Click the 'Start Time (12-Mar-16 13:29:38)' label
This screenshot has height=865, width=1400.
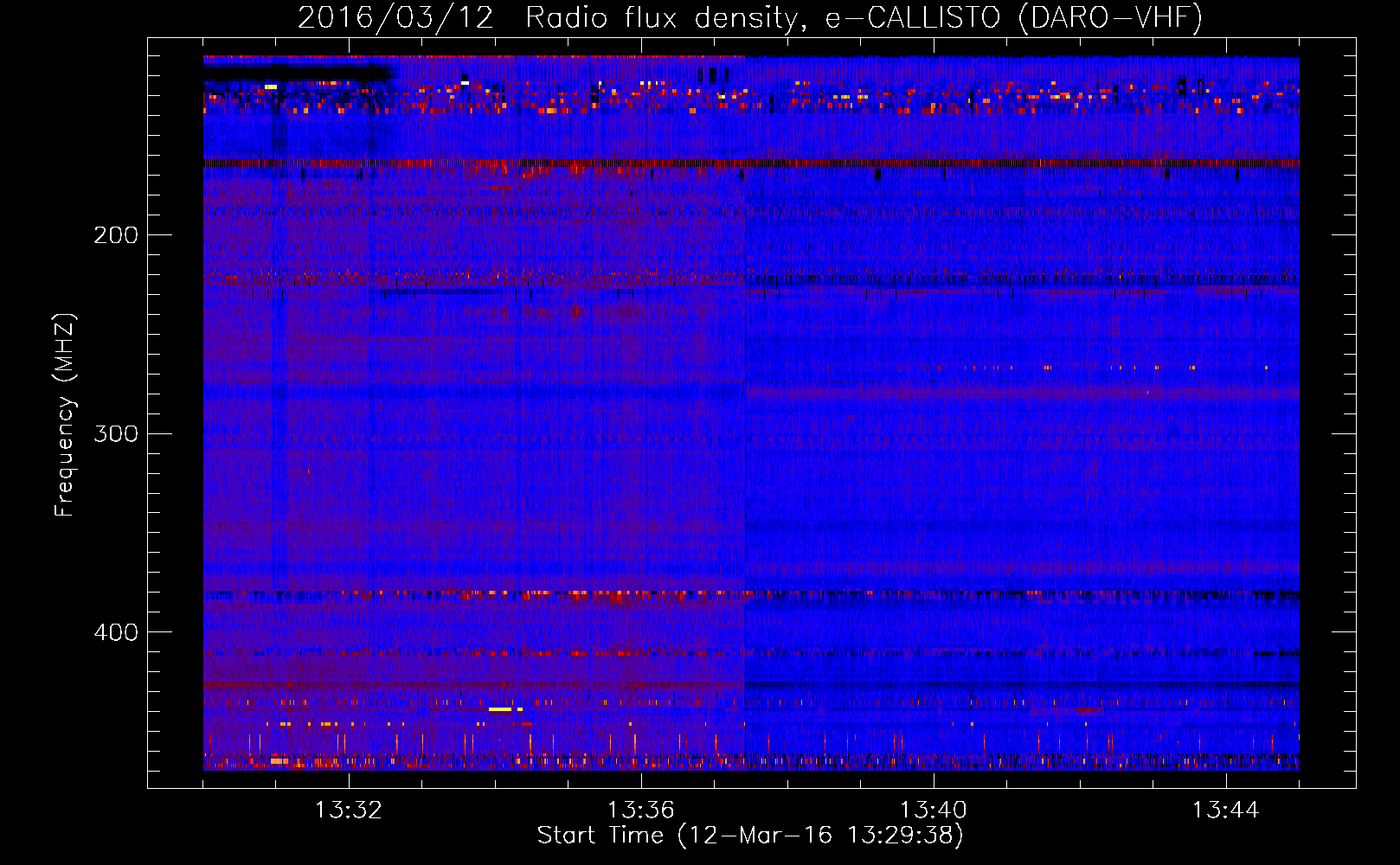click(750, 836)
